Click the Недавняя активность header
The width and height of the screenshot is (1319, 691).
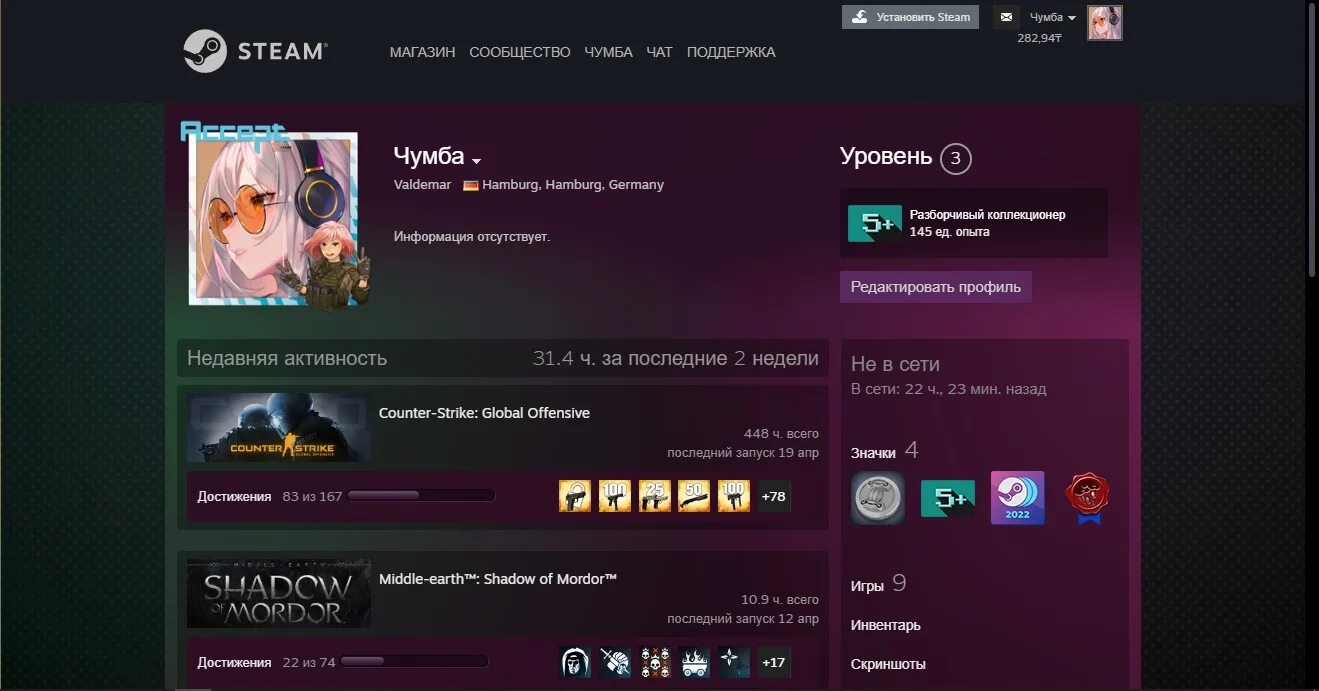(x=287, y=358)
